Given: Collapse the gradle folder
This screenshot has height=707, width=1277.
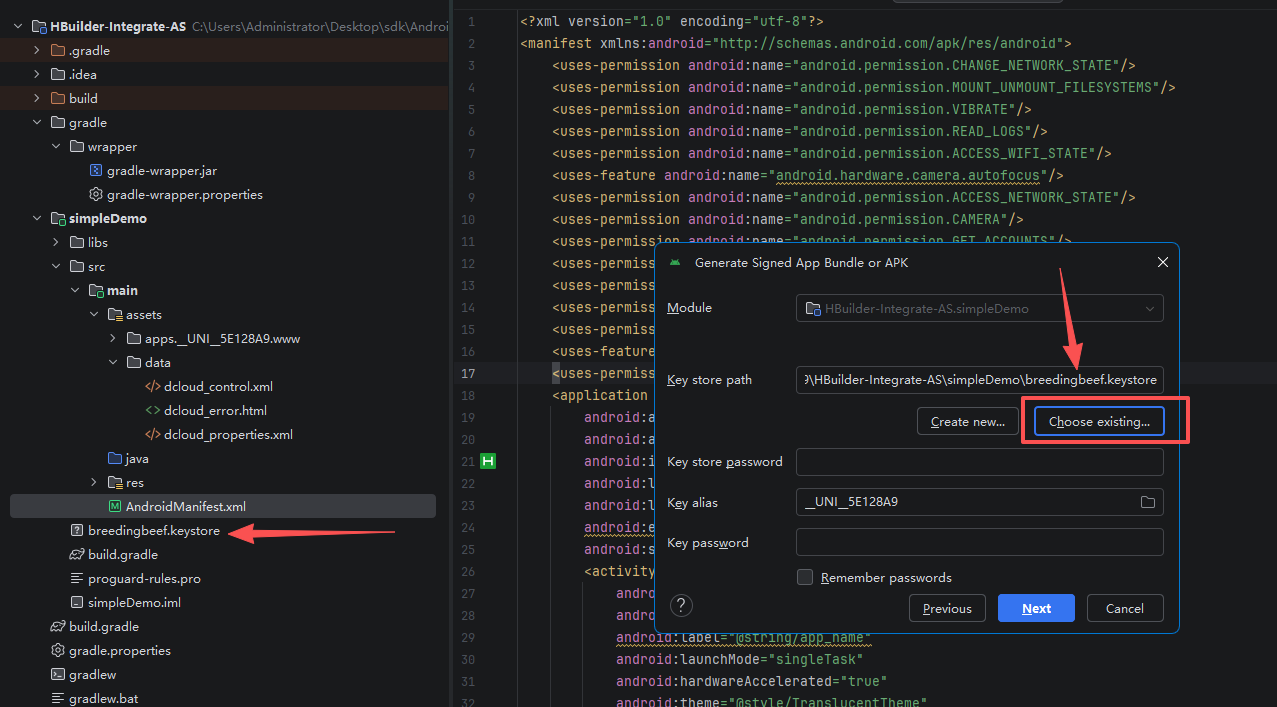Looking at the screenshot, I should coord(37,122).
